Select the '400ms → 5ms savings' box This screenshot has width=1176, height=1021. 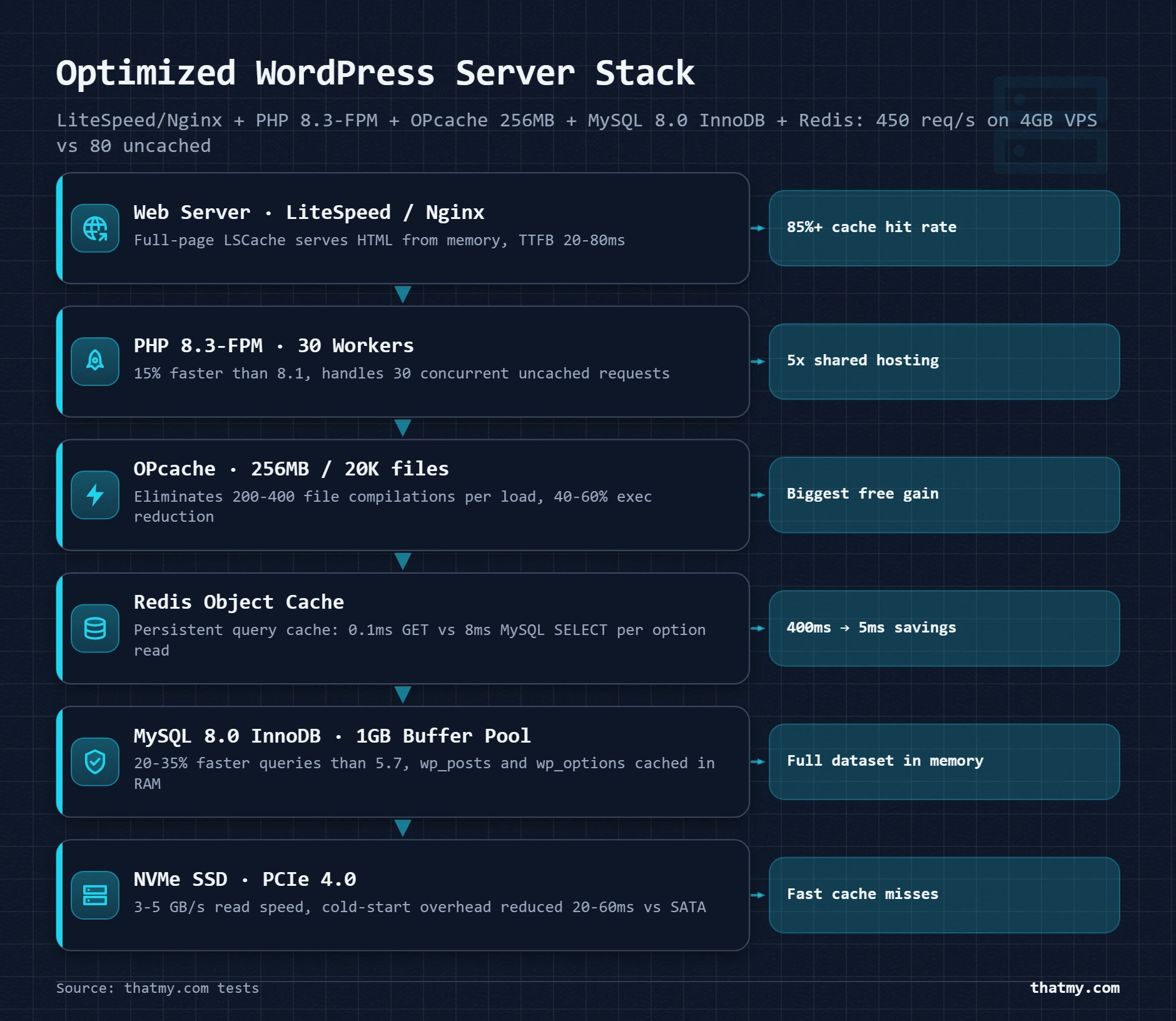coord(944,628)
